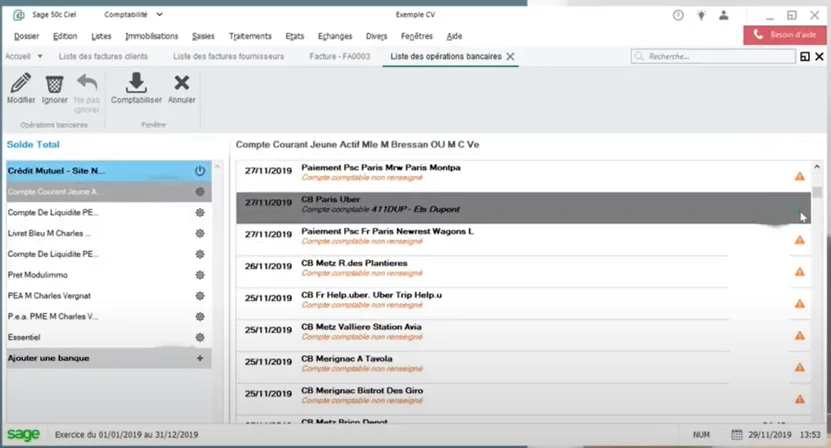Open the Aide menu
Image resolution: width=831 pixels, height=448 pixels.
(454, 36)
